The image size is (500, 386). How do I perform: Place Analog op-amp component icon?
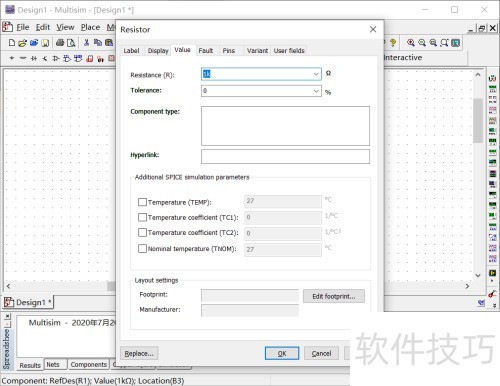(56, 58)
